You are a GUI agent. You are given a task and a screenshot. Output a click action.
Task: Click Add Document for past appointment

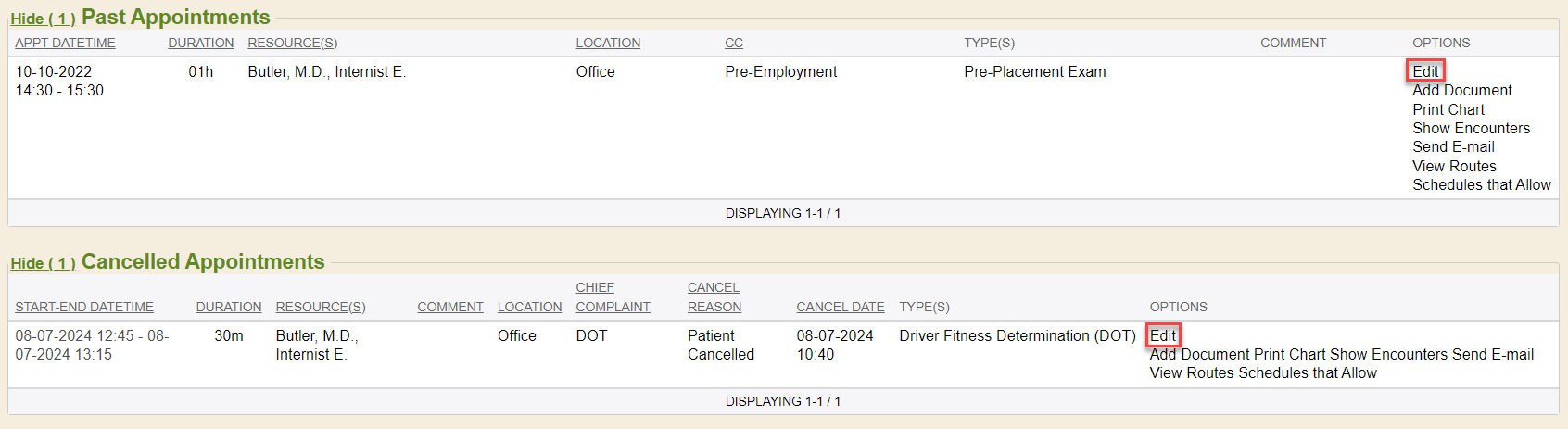(x=1461, y=90)
